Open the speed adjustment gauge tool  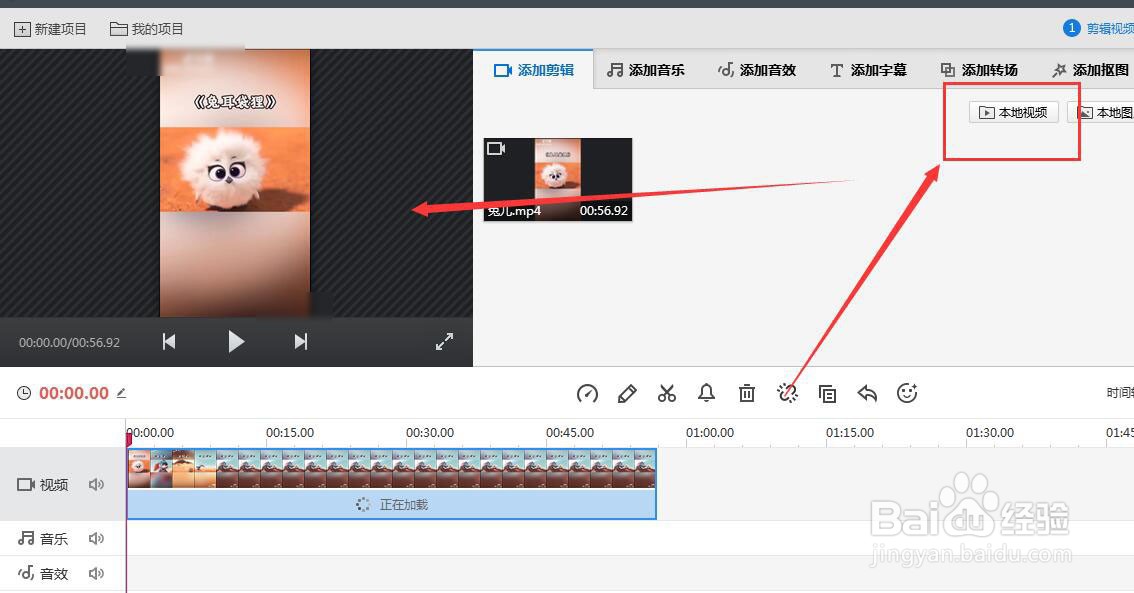[x=587, y=393]
